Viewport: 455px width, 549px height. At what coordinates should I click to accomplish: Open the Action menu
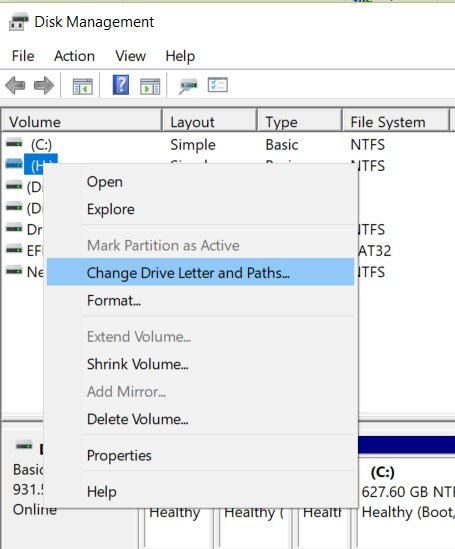[x=74, y=56]
